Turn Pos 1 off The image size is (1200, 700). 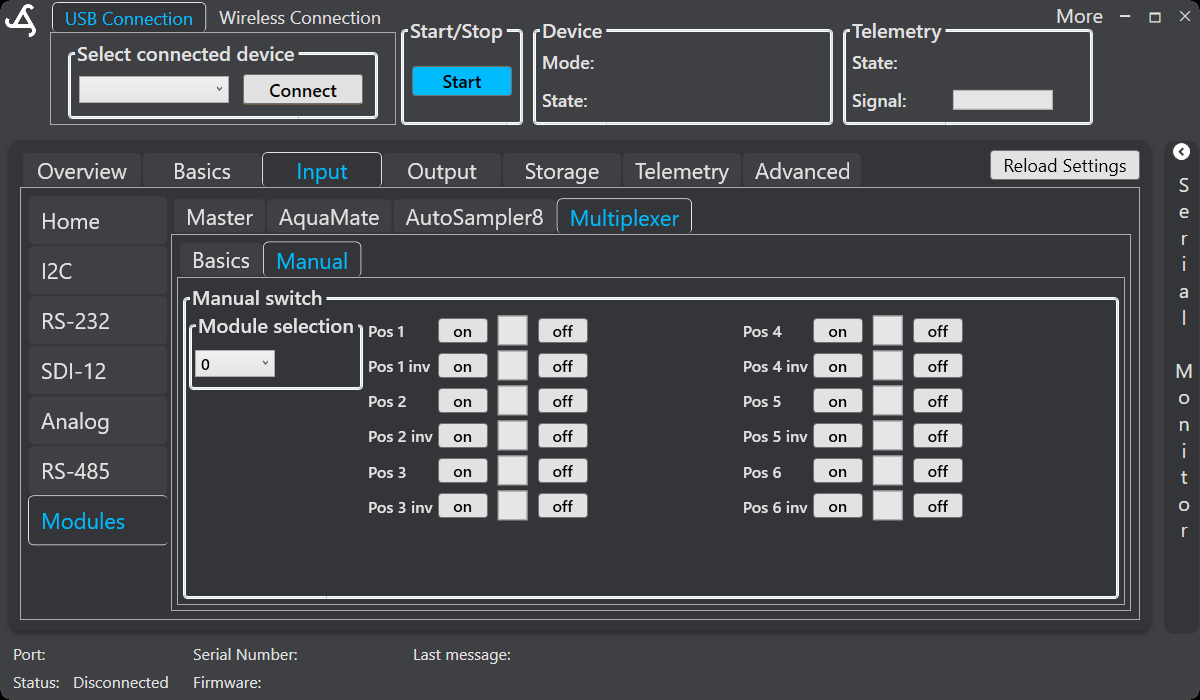pyautogui.click(x=563, y=331)
